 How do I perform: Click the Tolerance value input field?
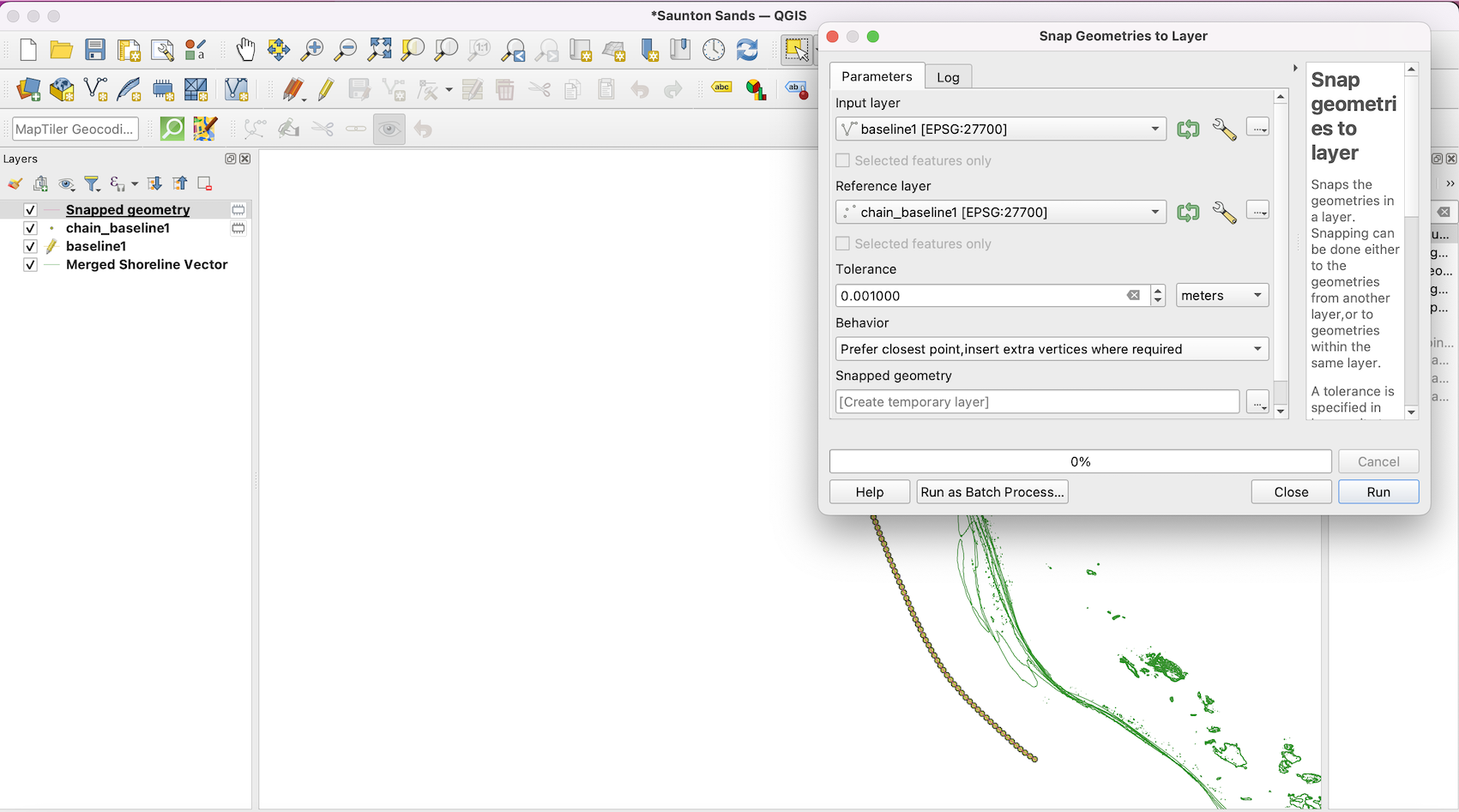click(x=980, y=296)
